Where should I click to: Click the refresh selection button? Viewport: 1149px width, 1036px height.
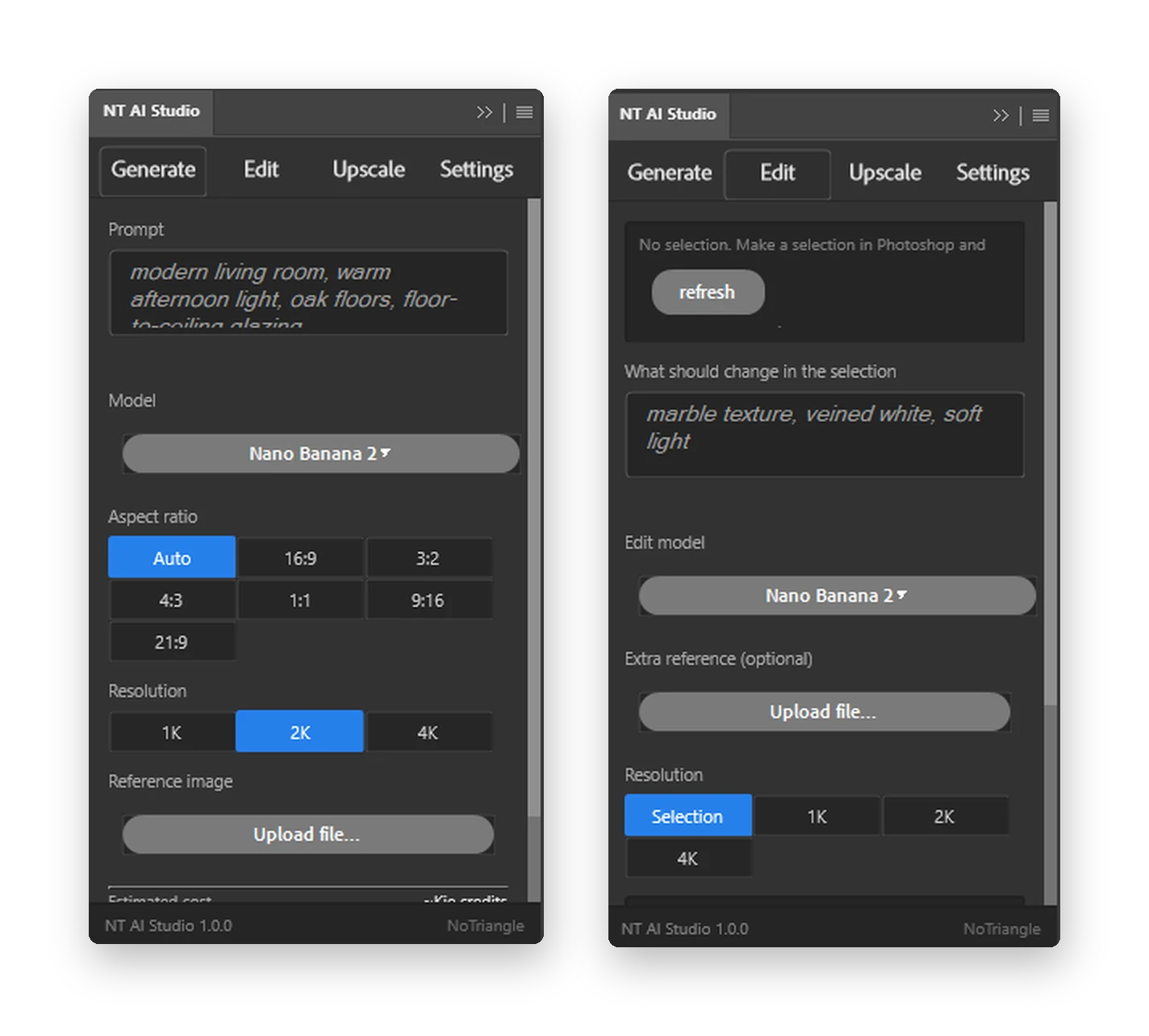[708, 292]
